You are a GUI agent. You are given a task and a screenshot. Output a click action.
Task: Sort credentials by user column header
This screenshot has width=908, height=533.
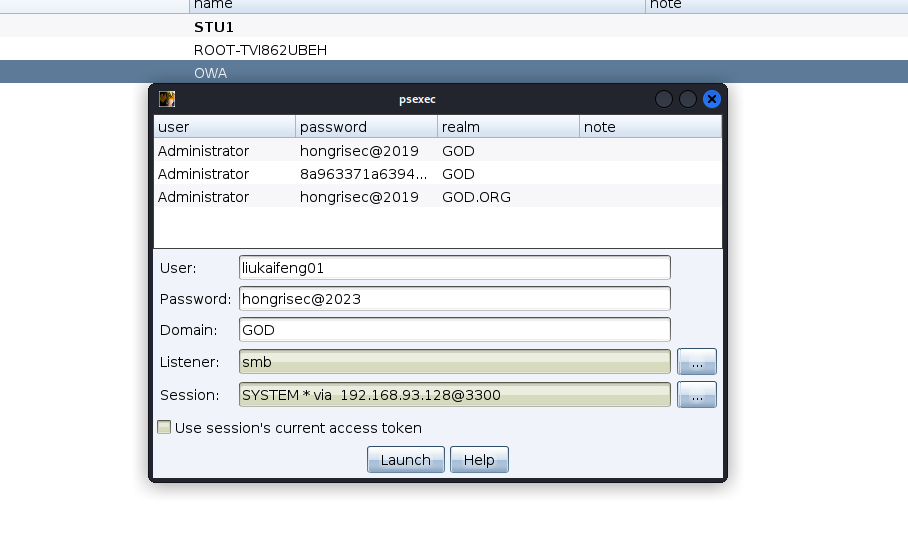point(225,127)
